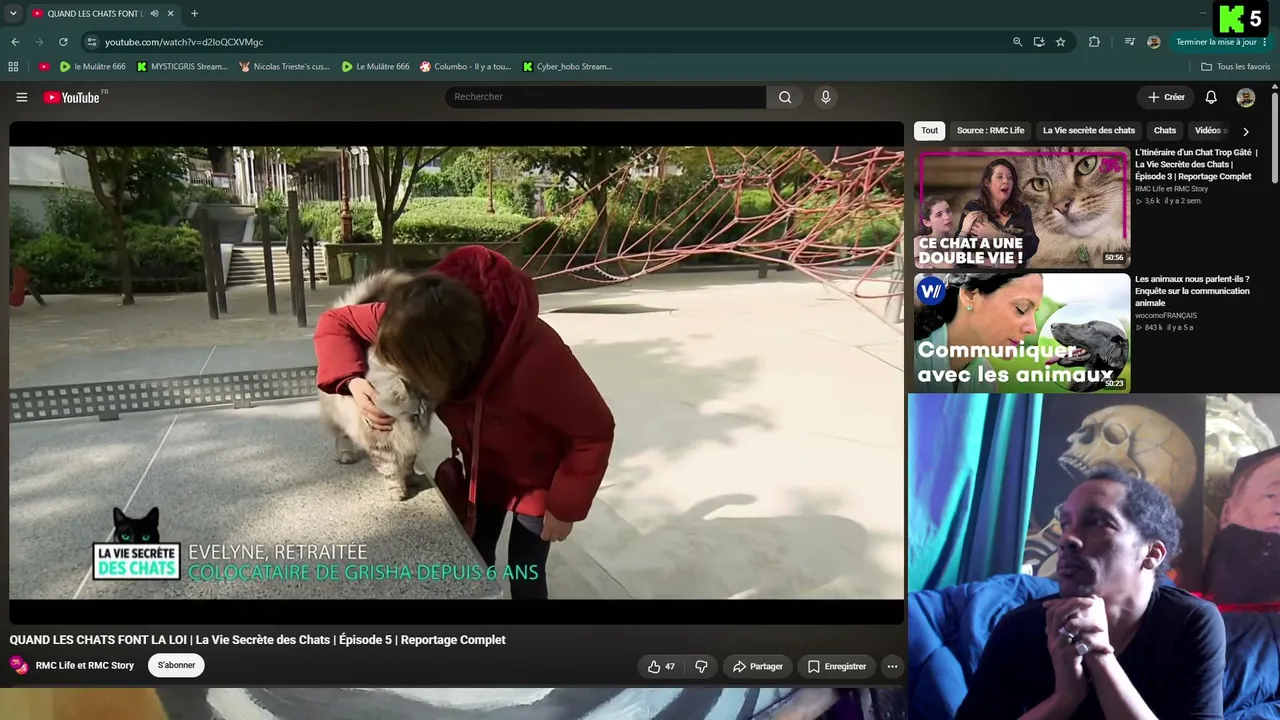1280x720 pixels.
Task: Open the Chrome profile avatar
Action: tap(1154, 42)
